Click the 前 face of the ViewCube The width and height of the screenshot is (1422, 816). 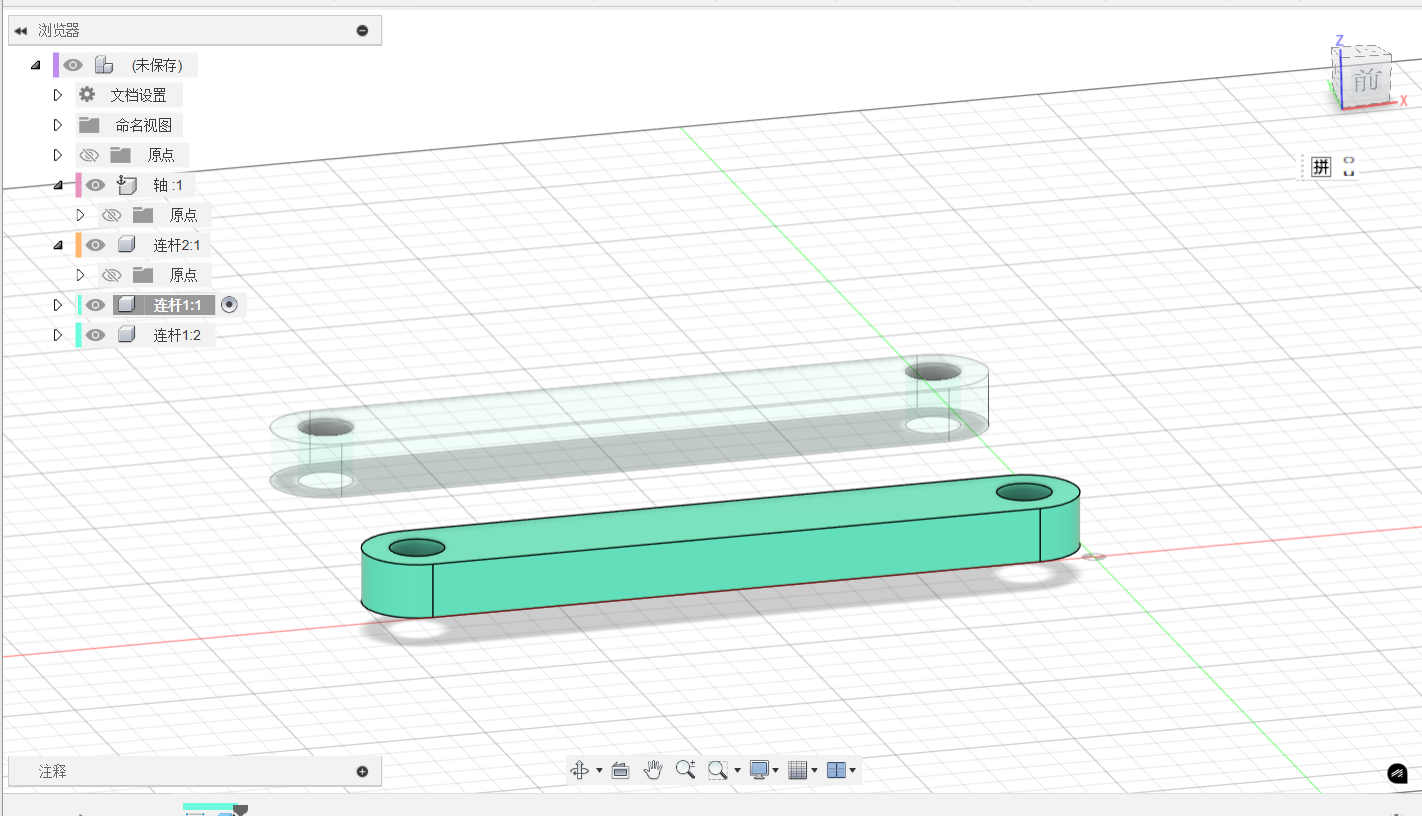pos(1366,82)
